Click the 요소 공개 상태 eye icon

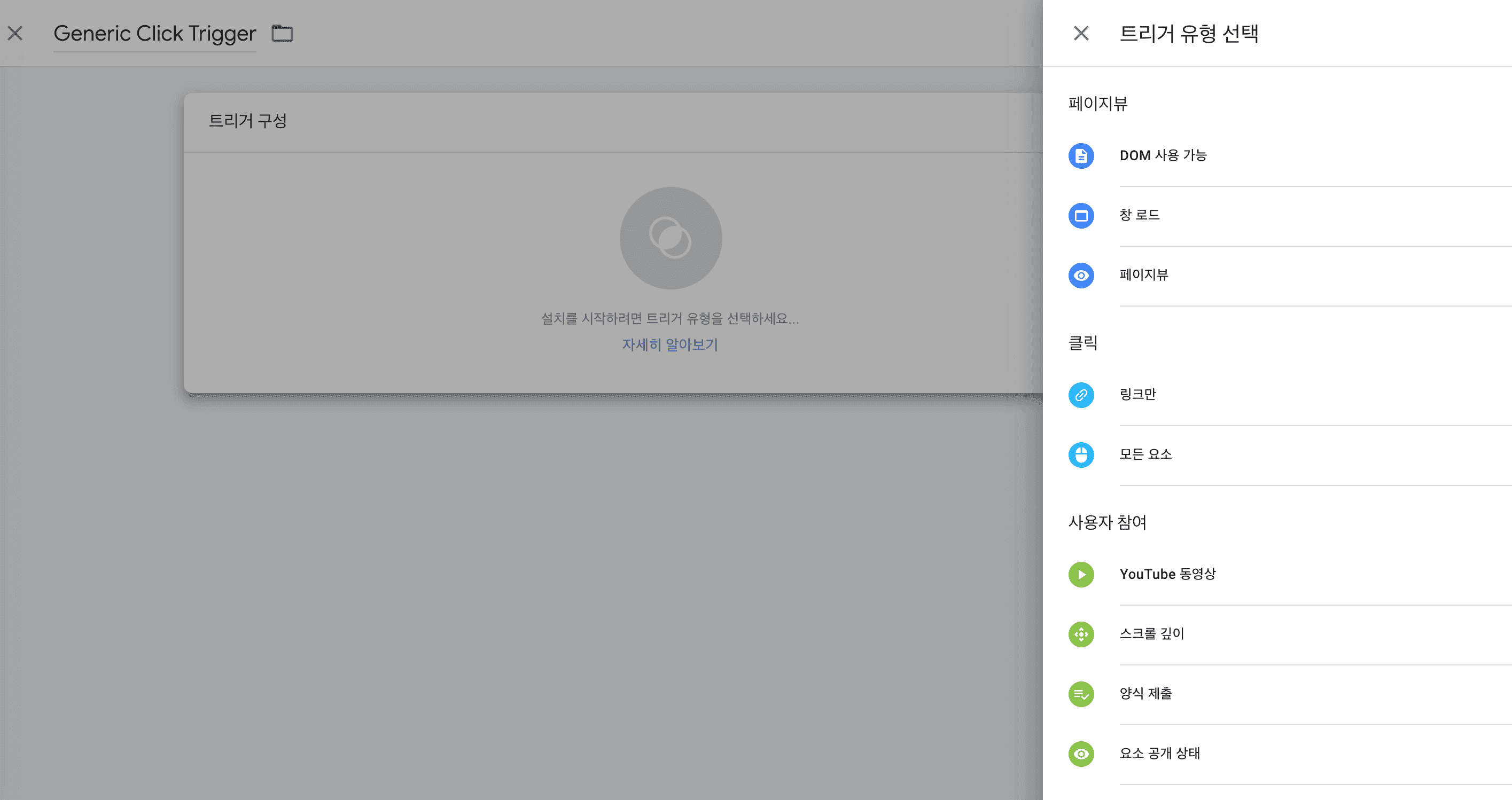pos(1081,754)
